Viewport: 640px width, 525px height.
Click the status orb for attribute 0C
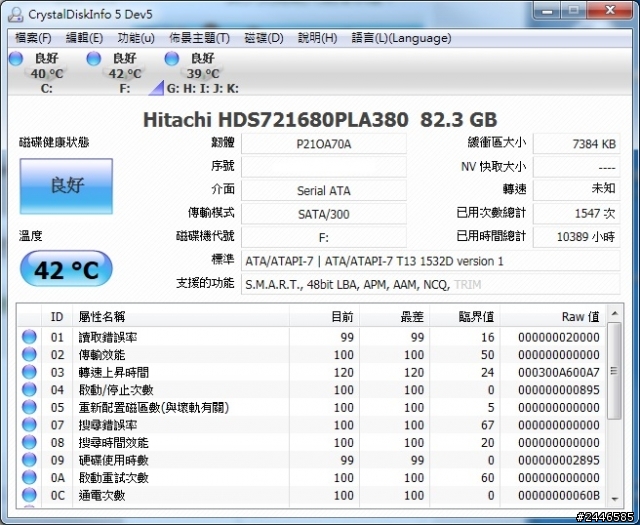pyautogui.click(x=30, y=495)
